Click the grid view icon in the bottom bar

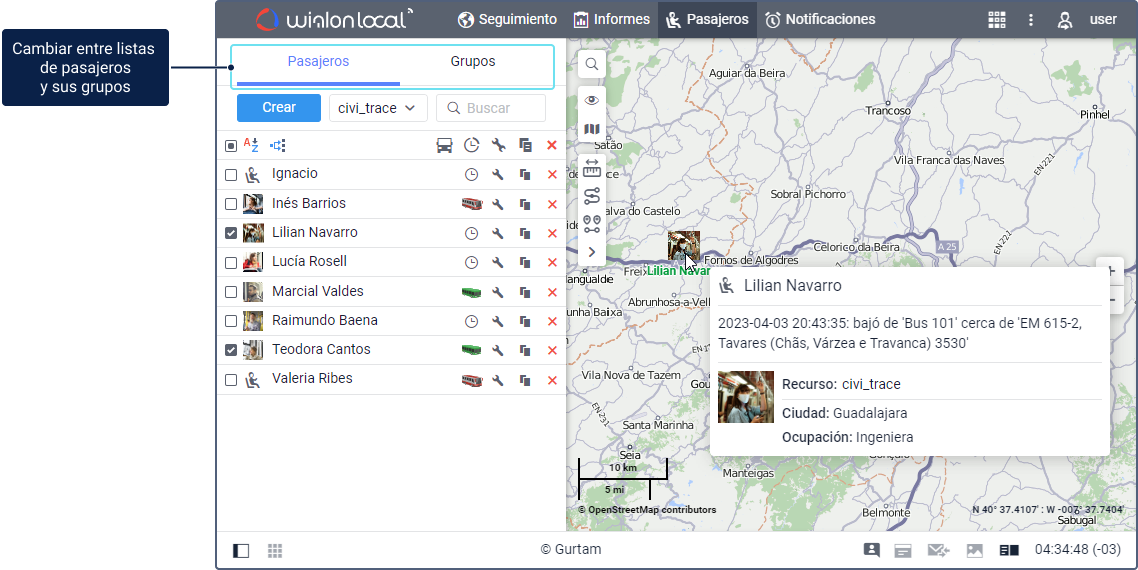tap(274, 550)
